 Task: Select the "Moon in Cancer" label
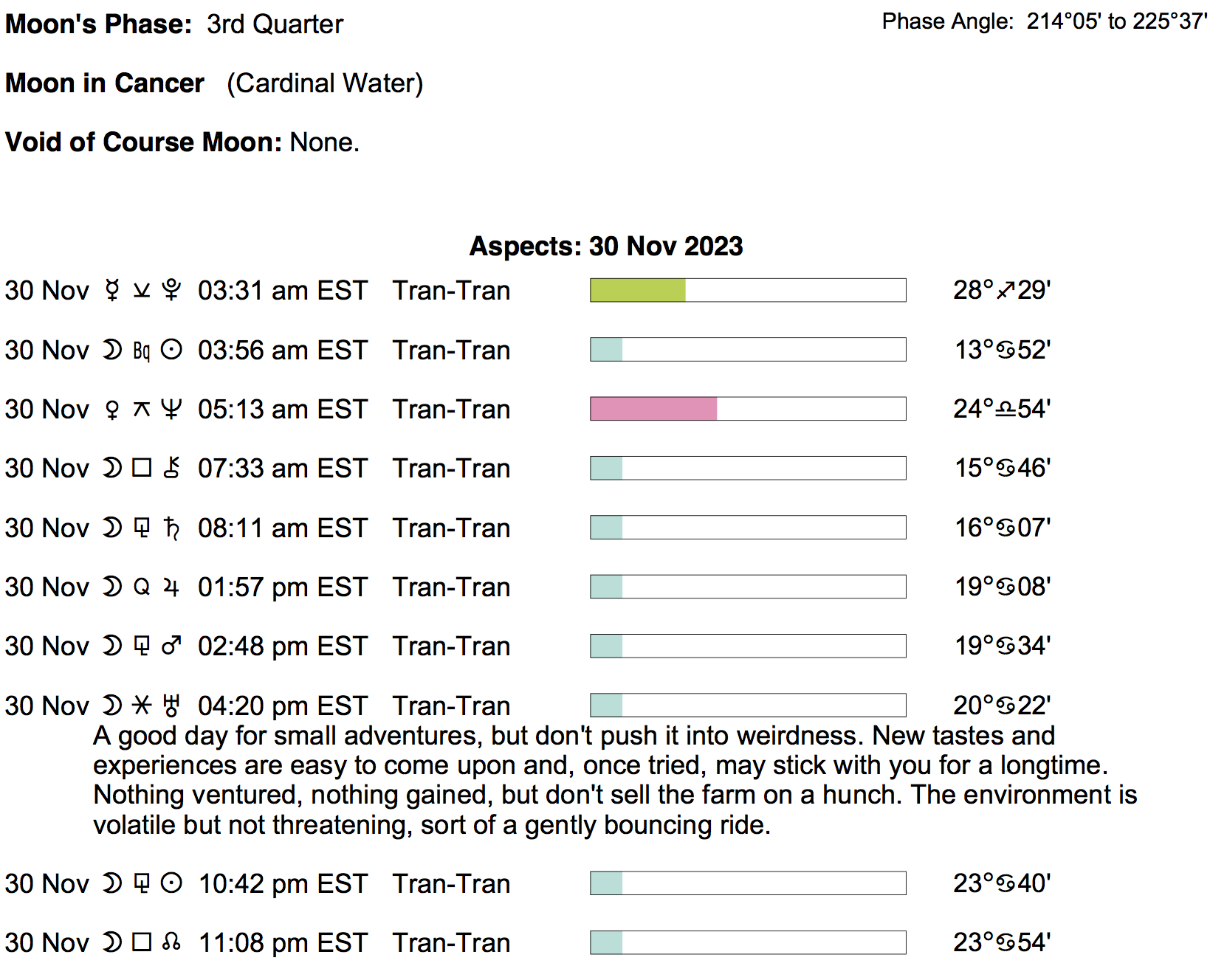point(105,83)
